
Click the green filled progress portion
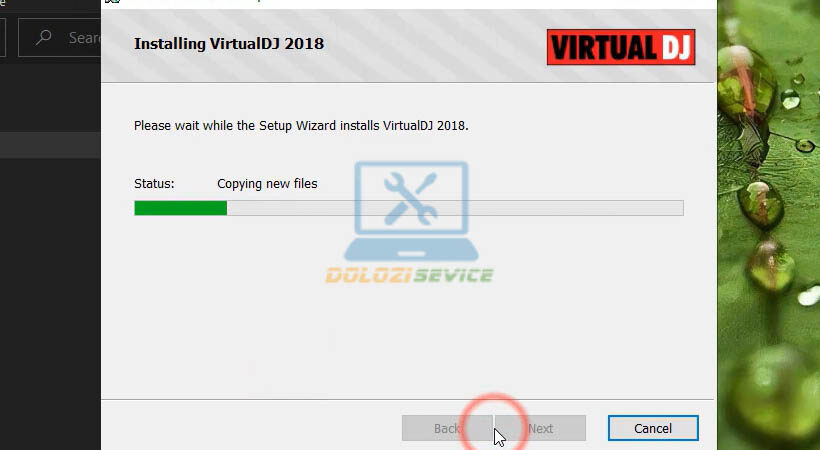tap(180, 208)
